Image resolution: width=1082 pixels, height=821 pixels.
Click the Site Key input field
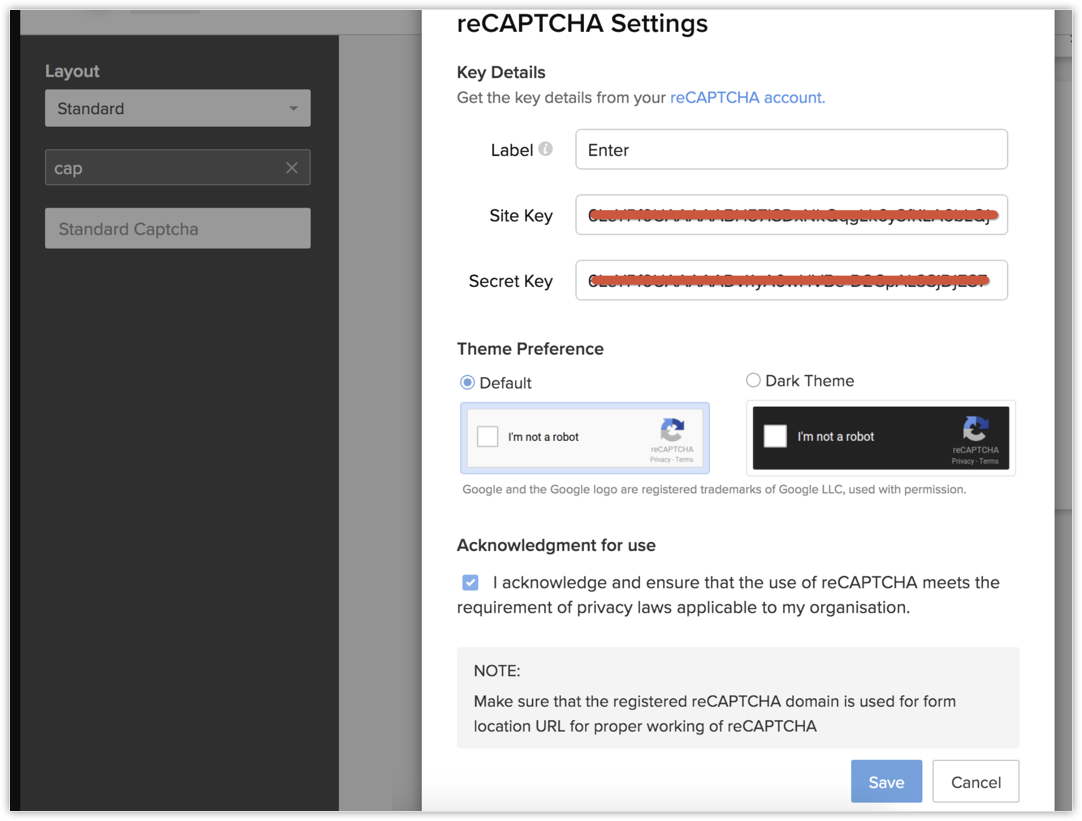(x=791, y=215)
